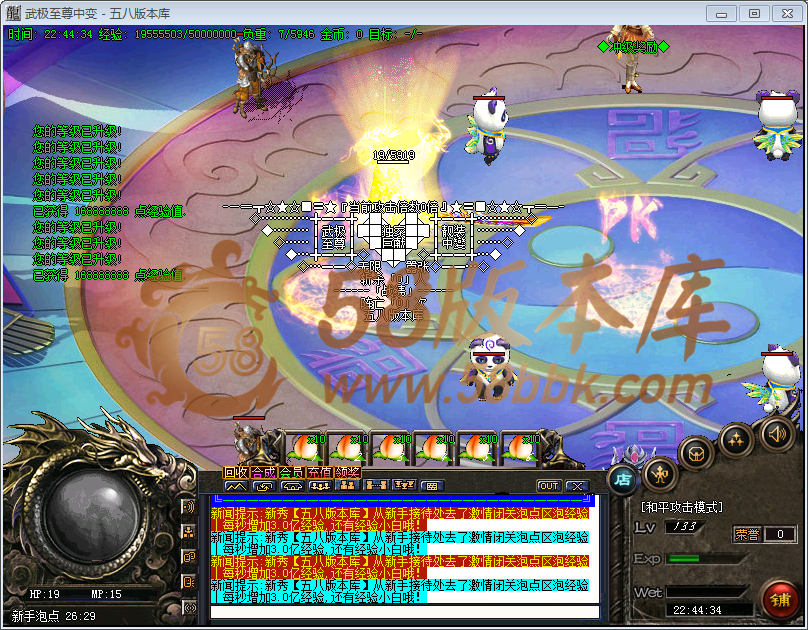Screen dimensions: 808x630
Task: Click the red 铺 stall button
Action: pos(781,601)
